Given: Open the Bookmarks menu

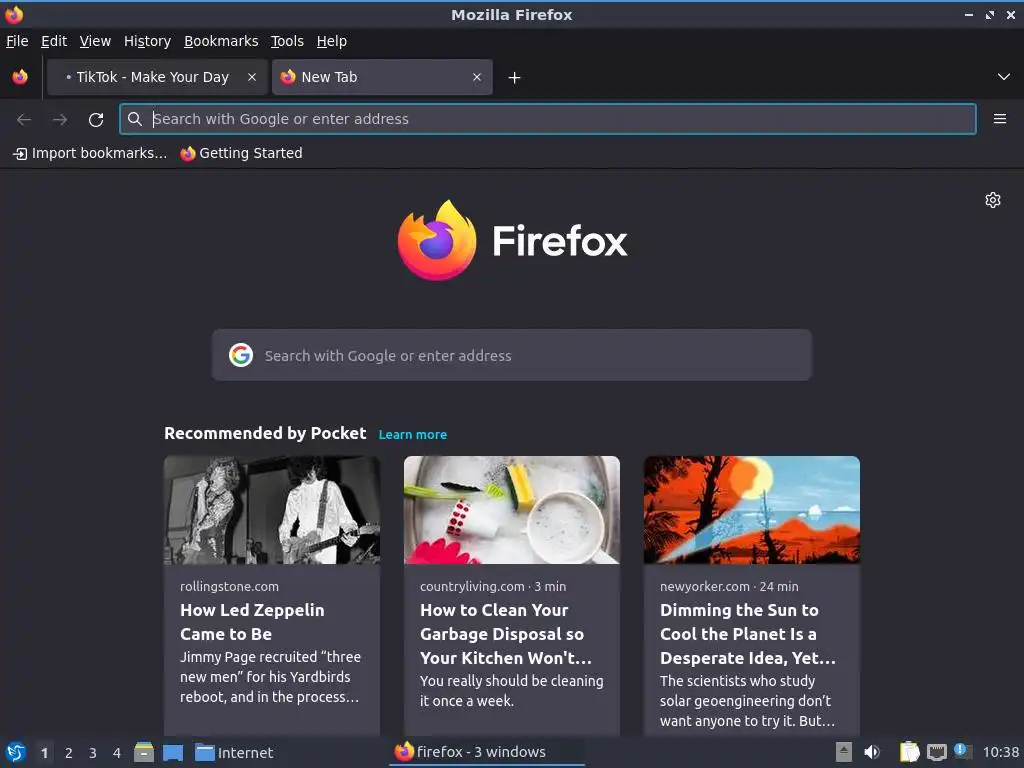Looking at the screenshot, I should [x=221, y=41].
